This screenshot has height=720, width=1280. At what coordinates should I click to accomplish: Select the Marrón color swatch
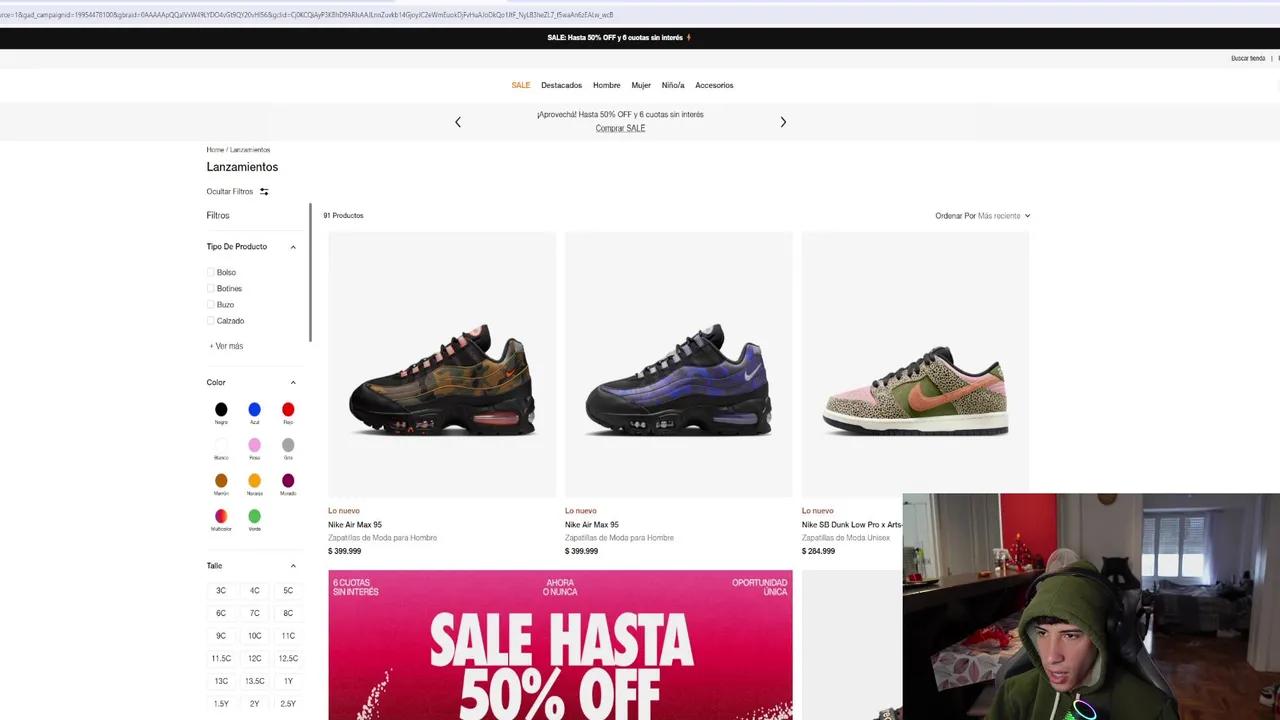coord(221,481)
